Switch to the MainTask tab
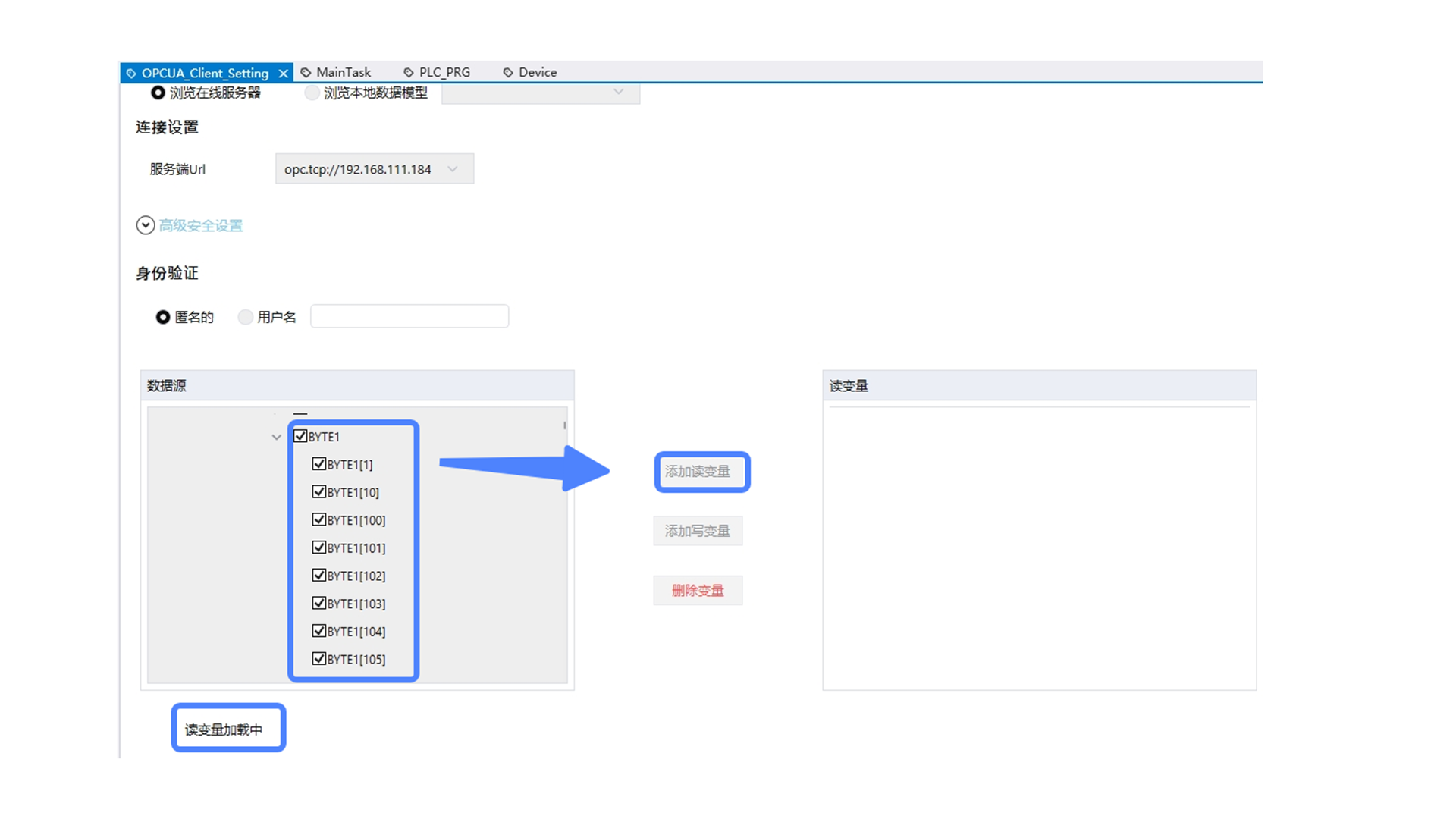The width and height of the screenshot is (1456, 819). 343,72
